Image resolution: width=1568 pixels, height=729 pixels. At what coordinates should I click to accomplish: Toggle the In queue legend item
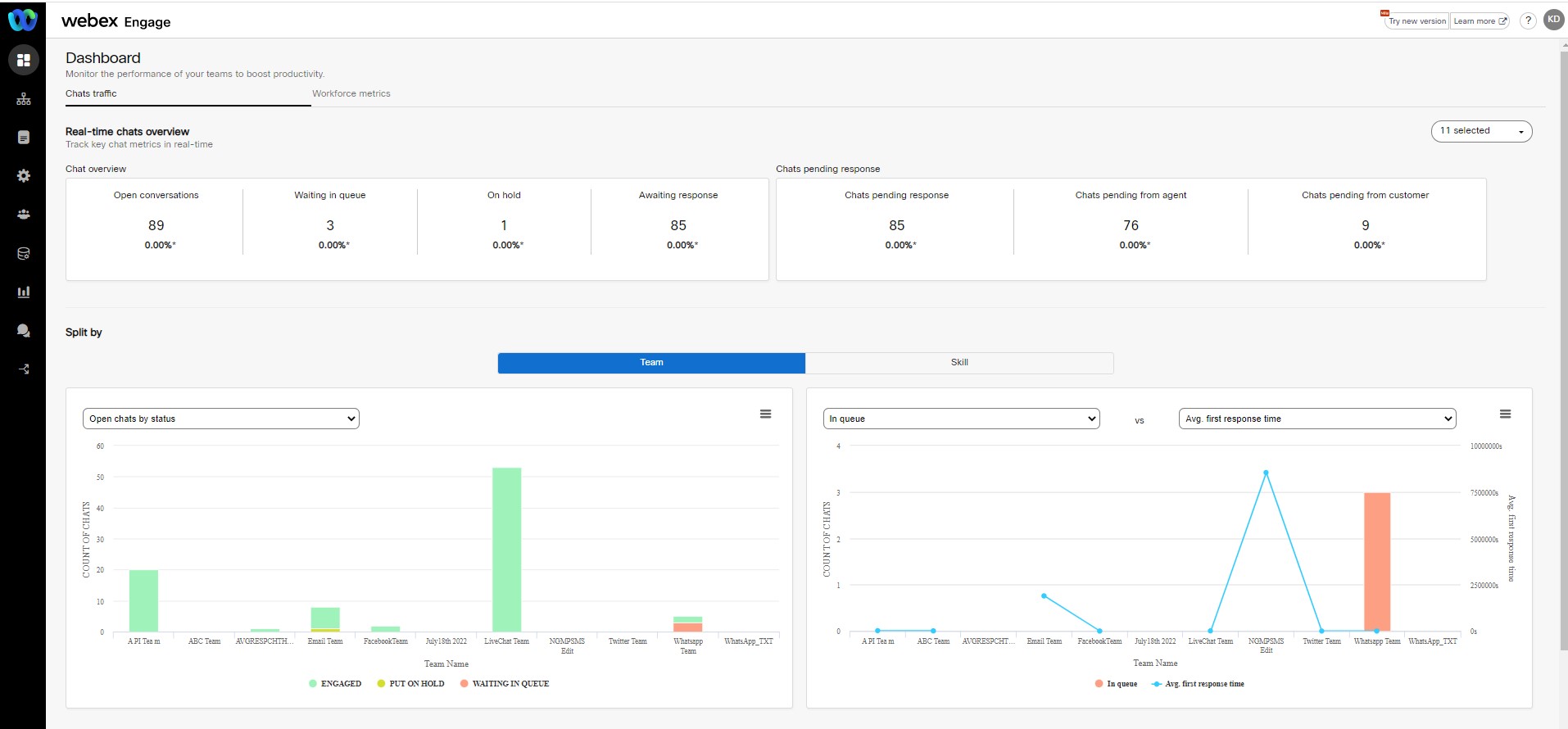coord(1116,684)
